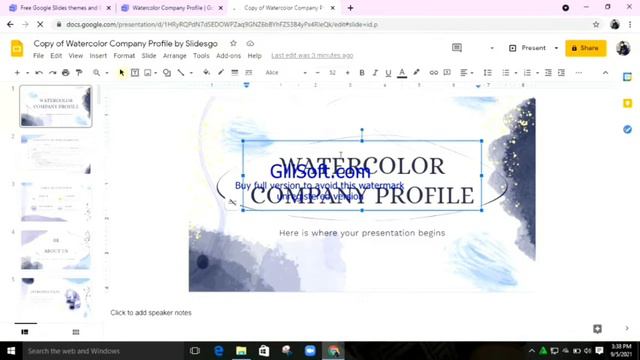Open the Arrange menu

(175, 56)
